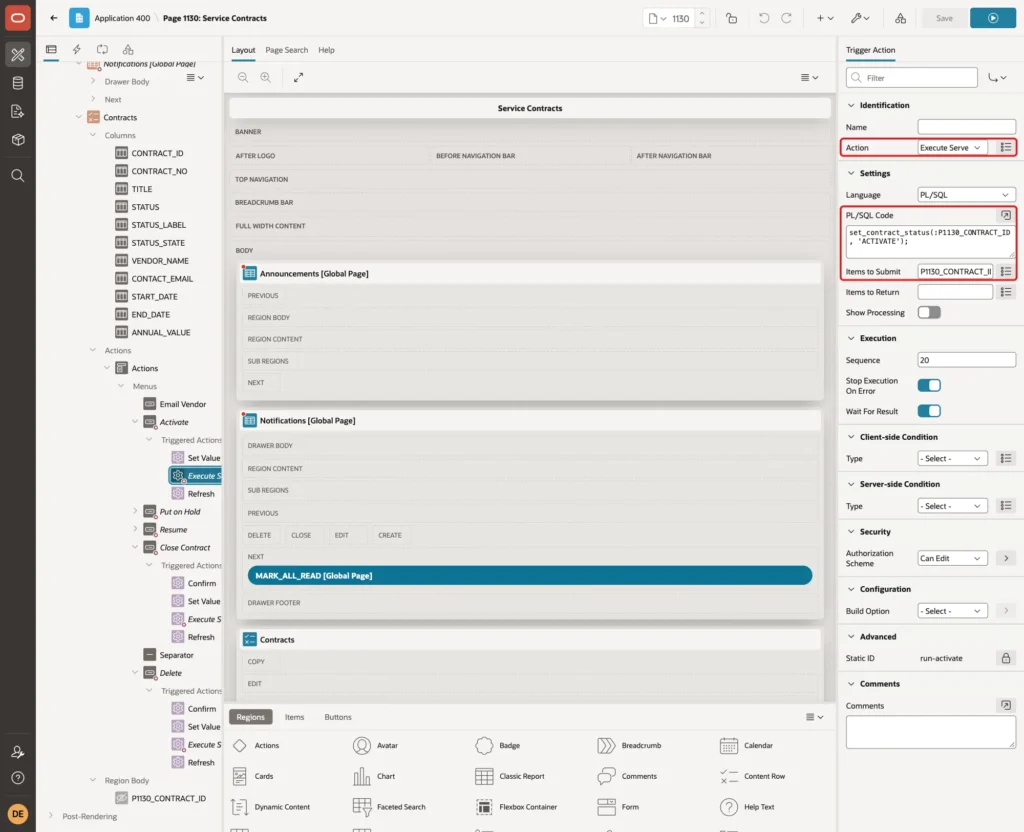This screenshot has width=1024, height=832.
Task: Open Server-side Condition Type dropdown
Action: point(952,506)
